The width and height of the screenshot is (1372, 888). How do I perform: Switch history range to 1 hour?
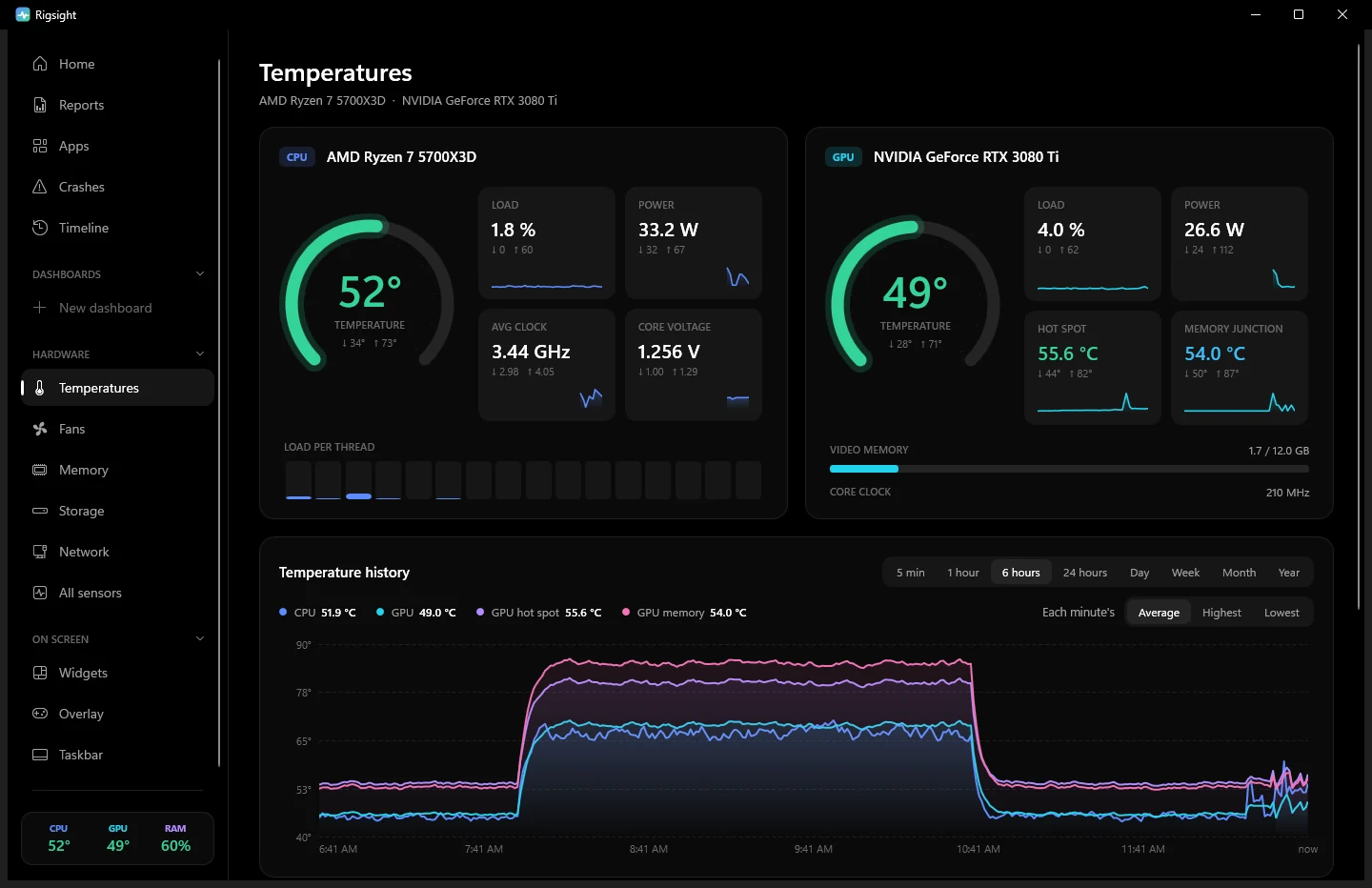point(963,573)
